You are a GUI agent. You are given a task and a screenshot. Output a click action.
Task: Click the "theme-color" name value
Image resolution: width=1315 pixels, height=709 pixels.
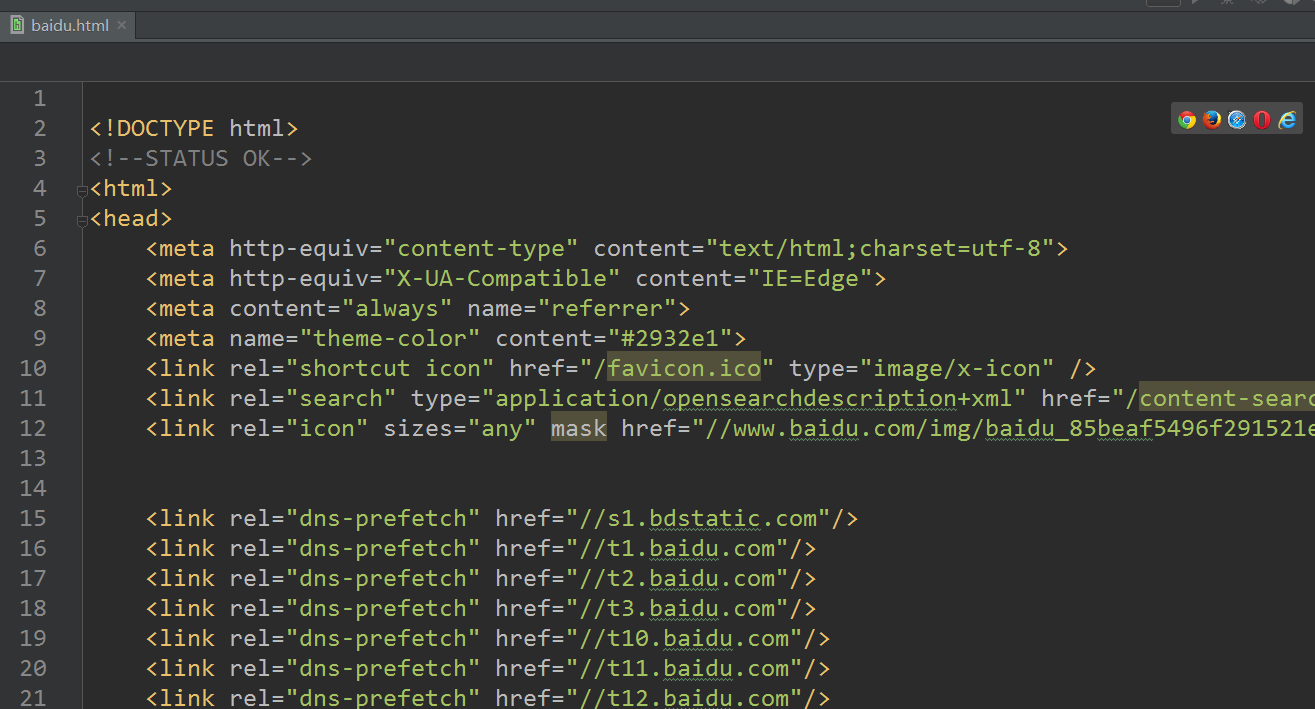391,338
